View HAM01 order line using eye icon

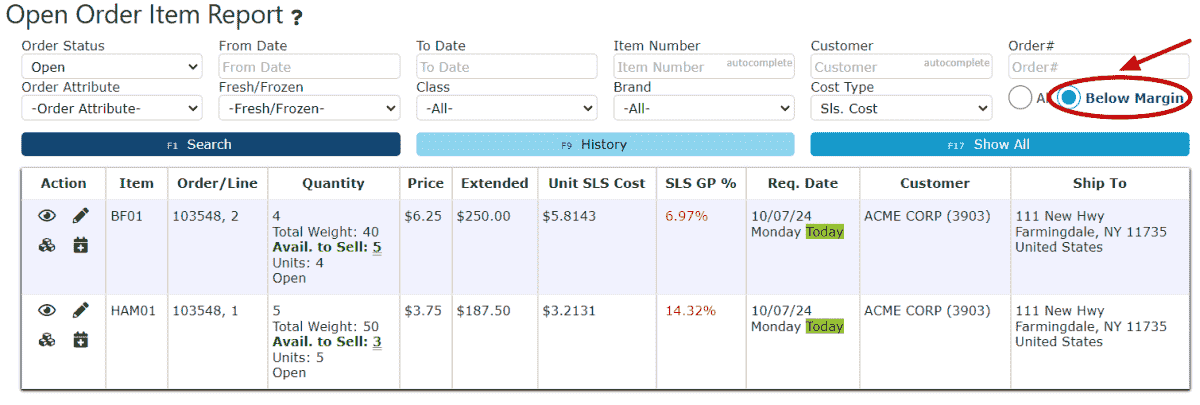pos(47,311)
